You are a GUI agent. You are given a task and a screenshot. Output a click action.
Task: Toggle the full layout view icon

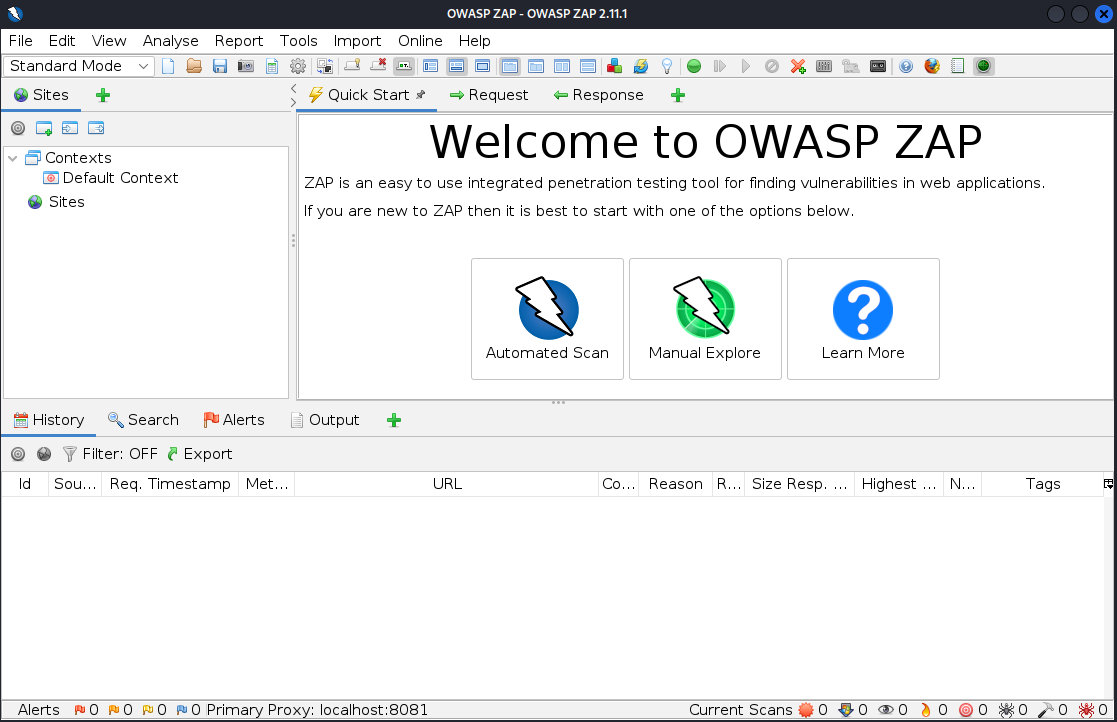pyautogui.click(x=482, y=66)
